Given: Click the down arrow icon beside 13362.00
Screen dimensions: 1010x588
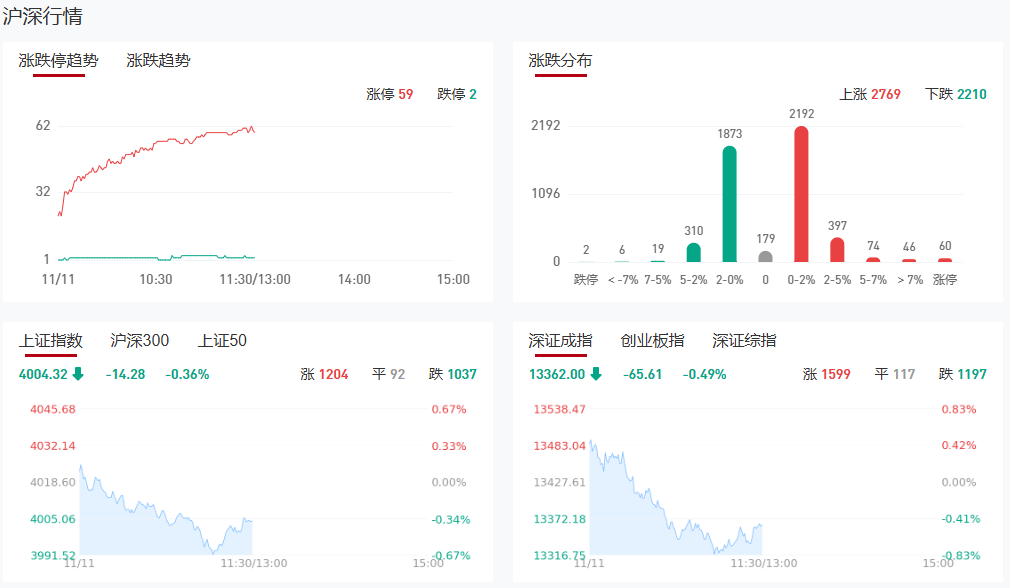Looking at the screenshot, I should (596, 375).
